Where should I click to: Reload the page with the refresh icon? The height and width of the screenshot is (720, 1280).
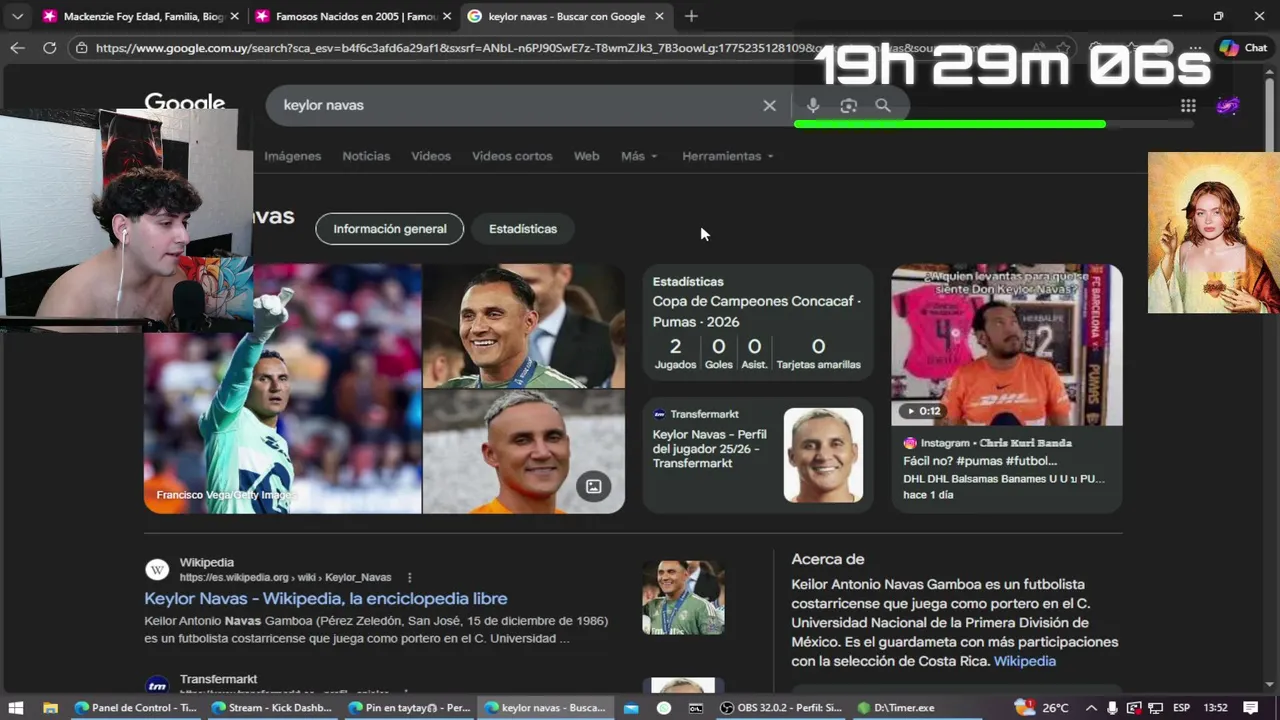[x=49, y=48]
